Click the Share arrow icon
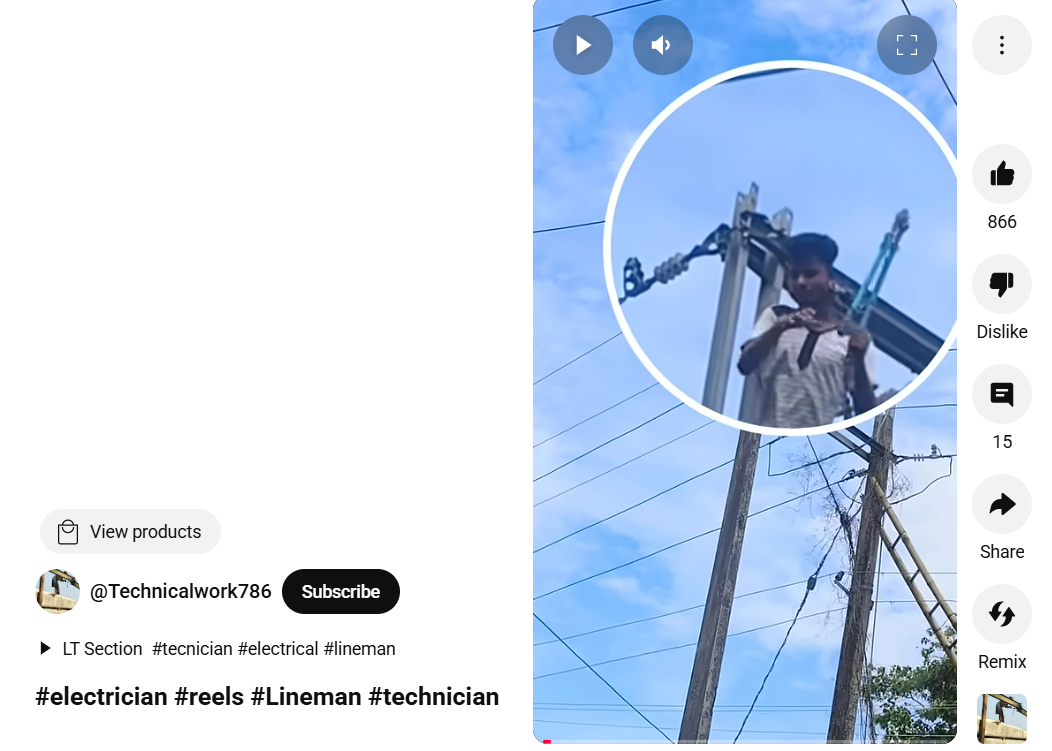This screenshot has width=1052, height=751. coord(1002,504)
